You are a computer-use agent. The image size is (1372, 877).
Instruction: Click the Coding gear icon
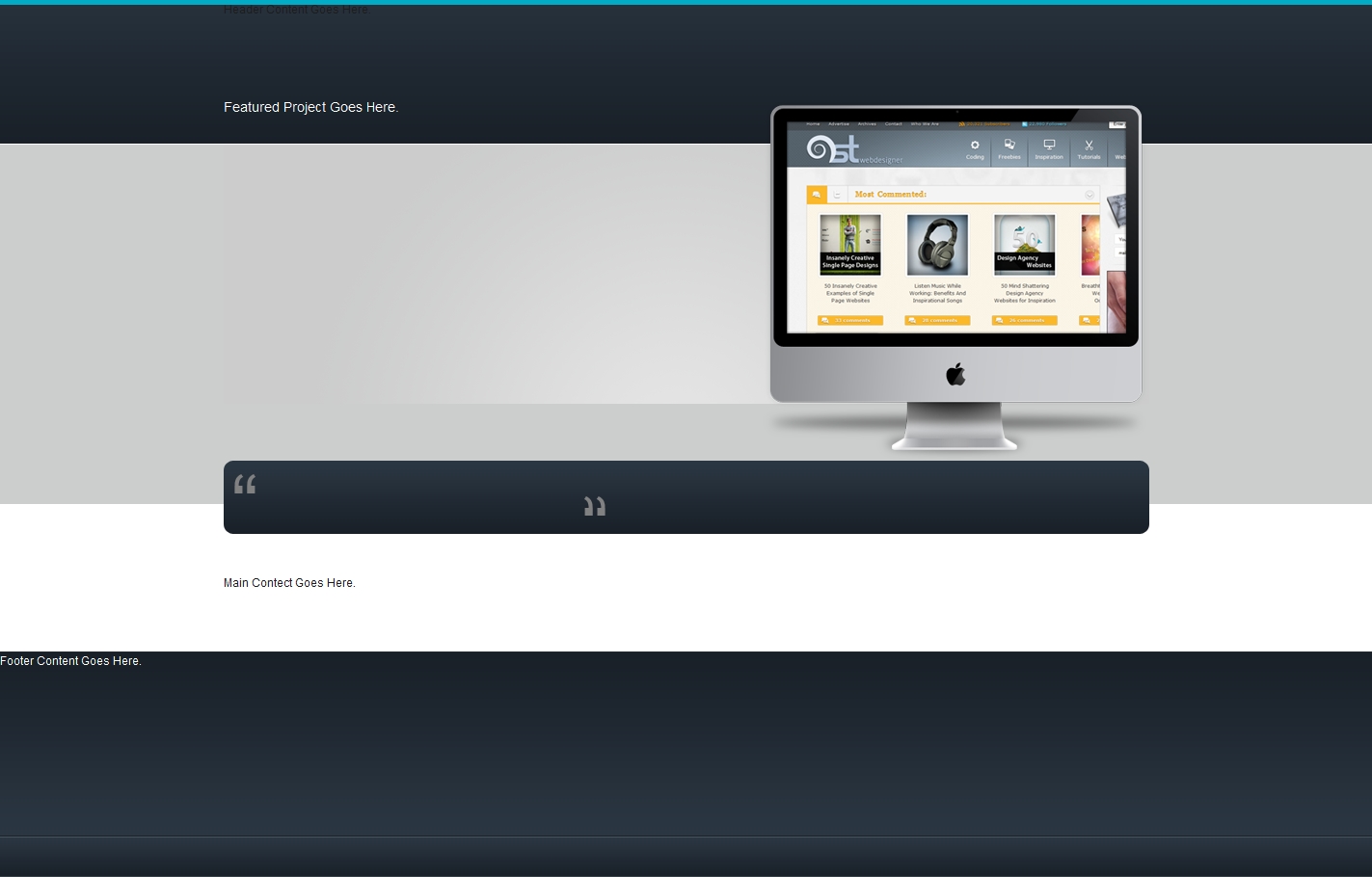975,146
